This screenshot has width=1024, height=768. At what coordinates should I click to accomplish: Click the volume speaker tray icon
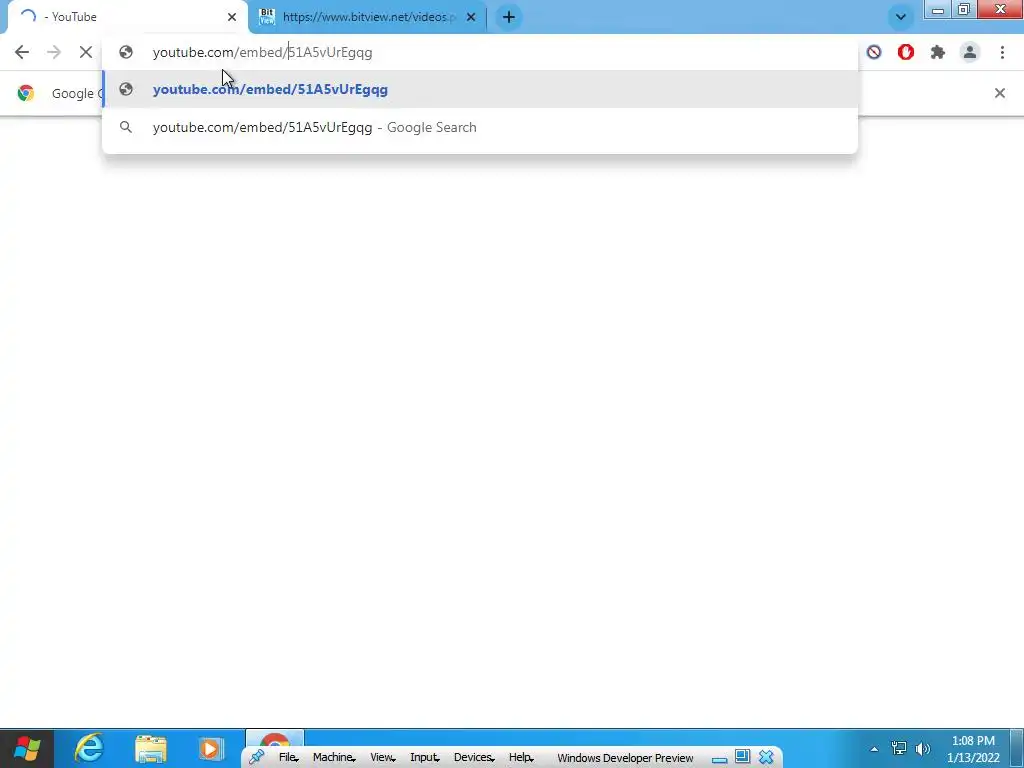point(923,749)
